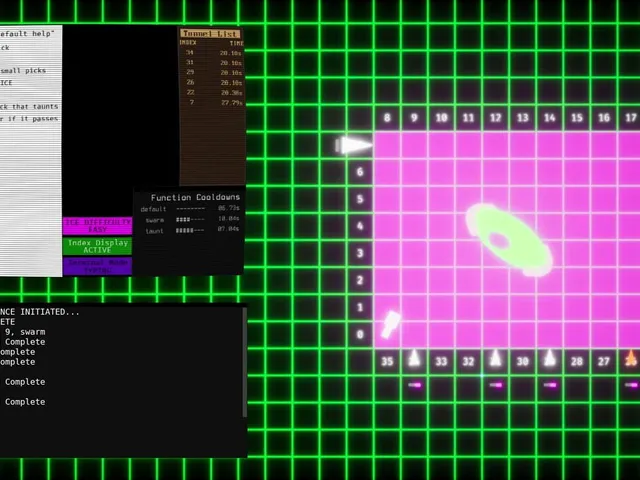This screenshot has height=480, width=640.
Task: Click grid column index label 9
Action: click(414, 118)
